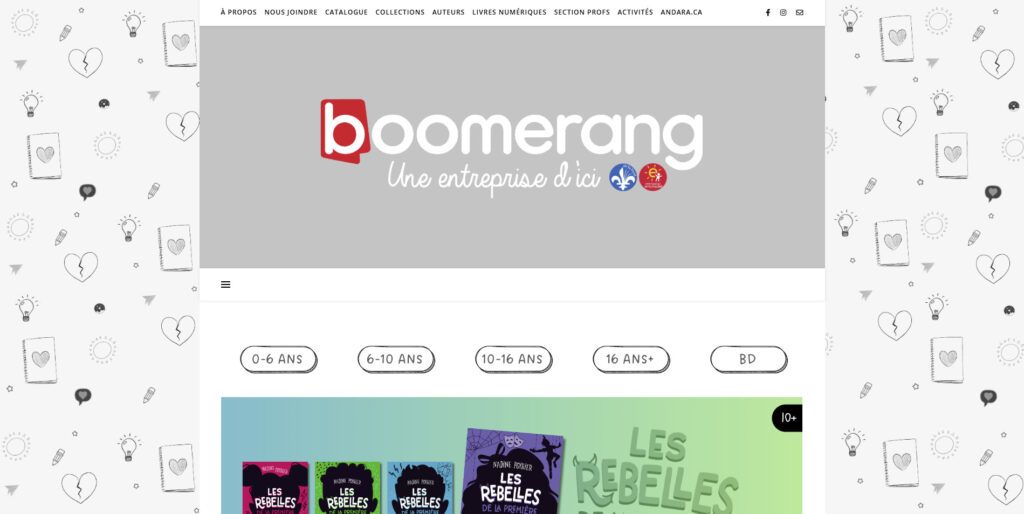The image size is (1024, 514).
Task: Click the 10+ age badge on banner
Action: click(x=787, y=418)
